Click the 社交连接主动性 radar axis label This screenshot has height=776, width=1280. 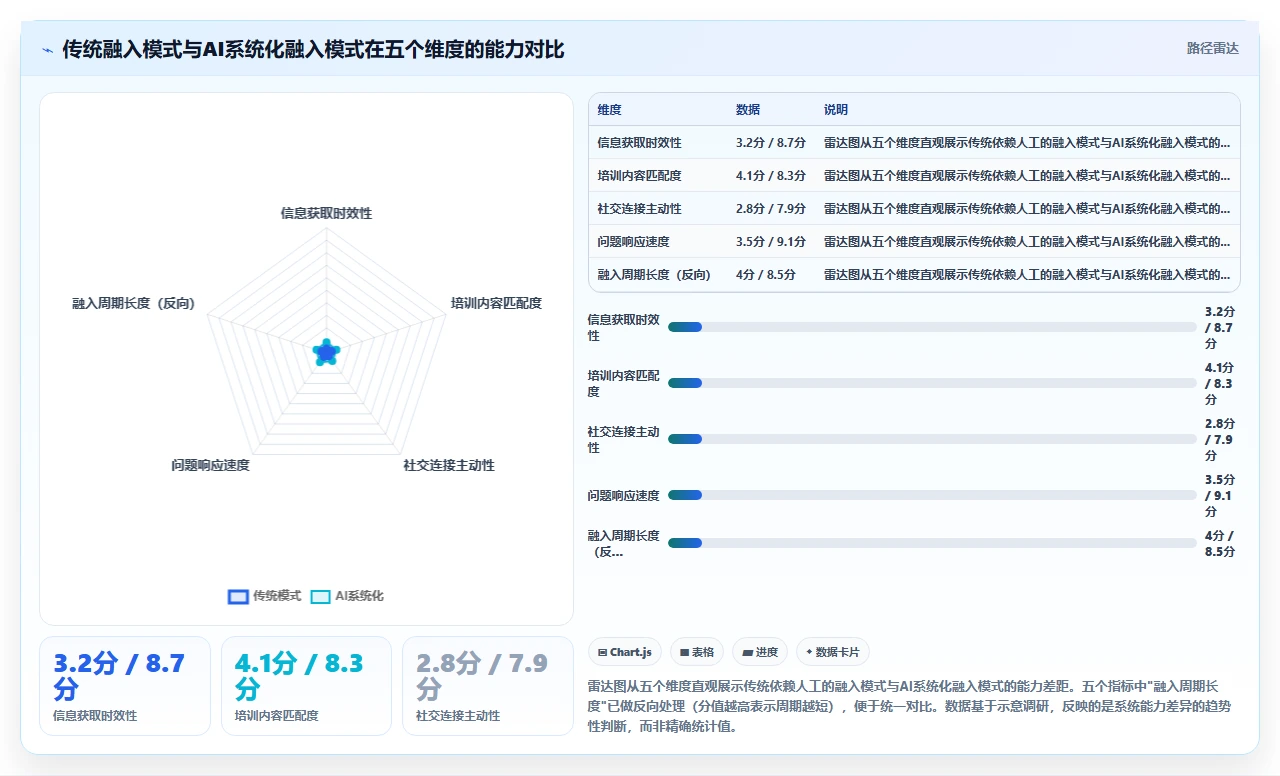tap(449, 465)
